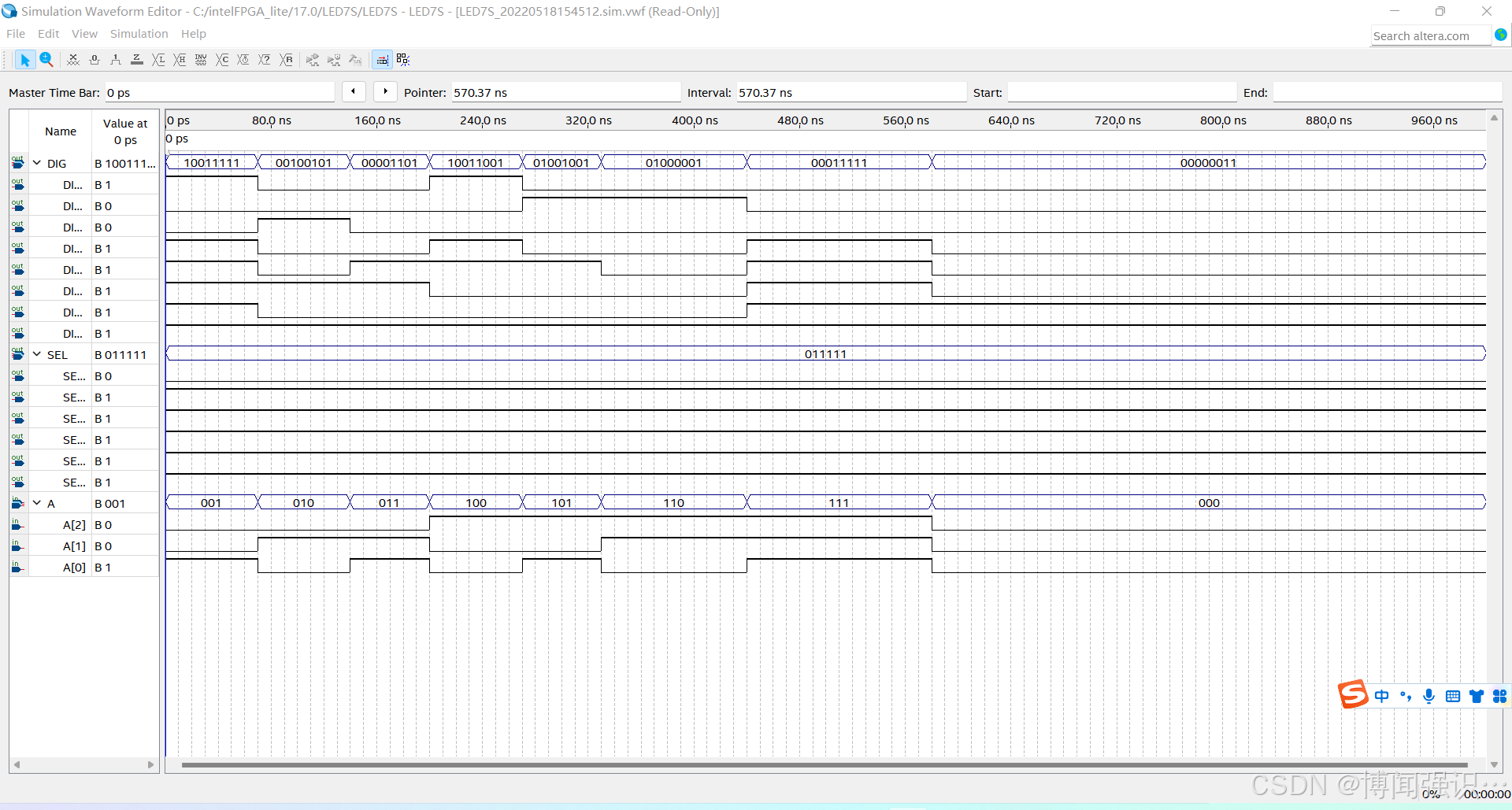Select the DIG bus name
The image size is (1512, 810).
coord(57,164)
